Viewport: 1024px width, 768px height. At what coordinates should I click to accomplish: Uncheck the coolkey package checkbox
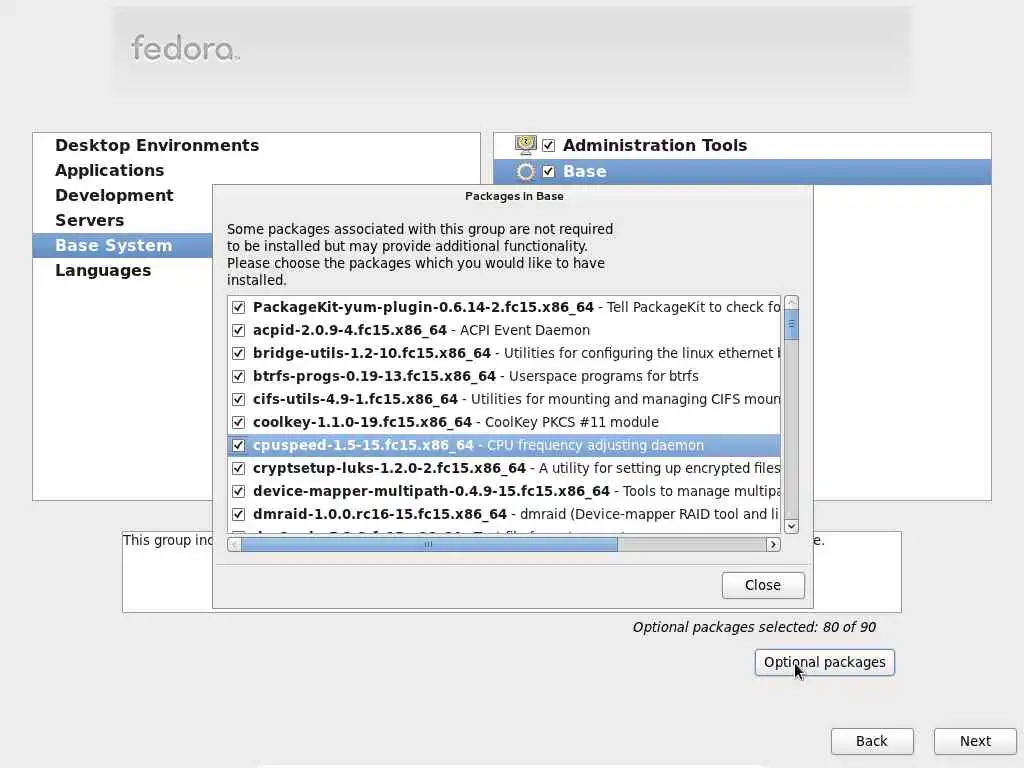238,423
